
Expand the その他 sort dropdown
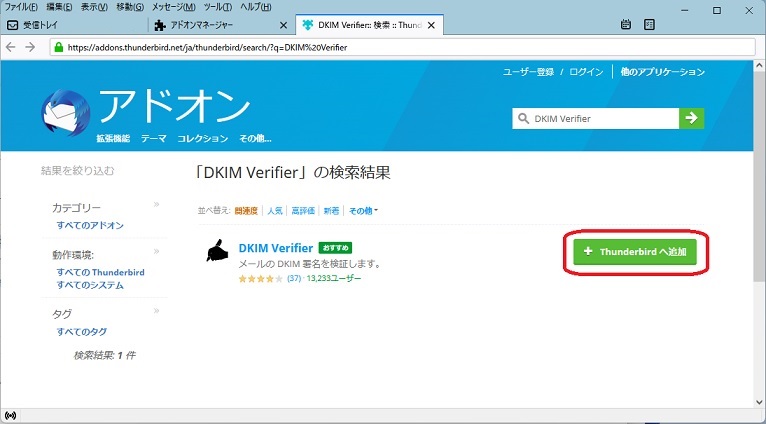[x=363, y=211]
